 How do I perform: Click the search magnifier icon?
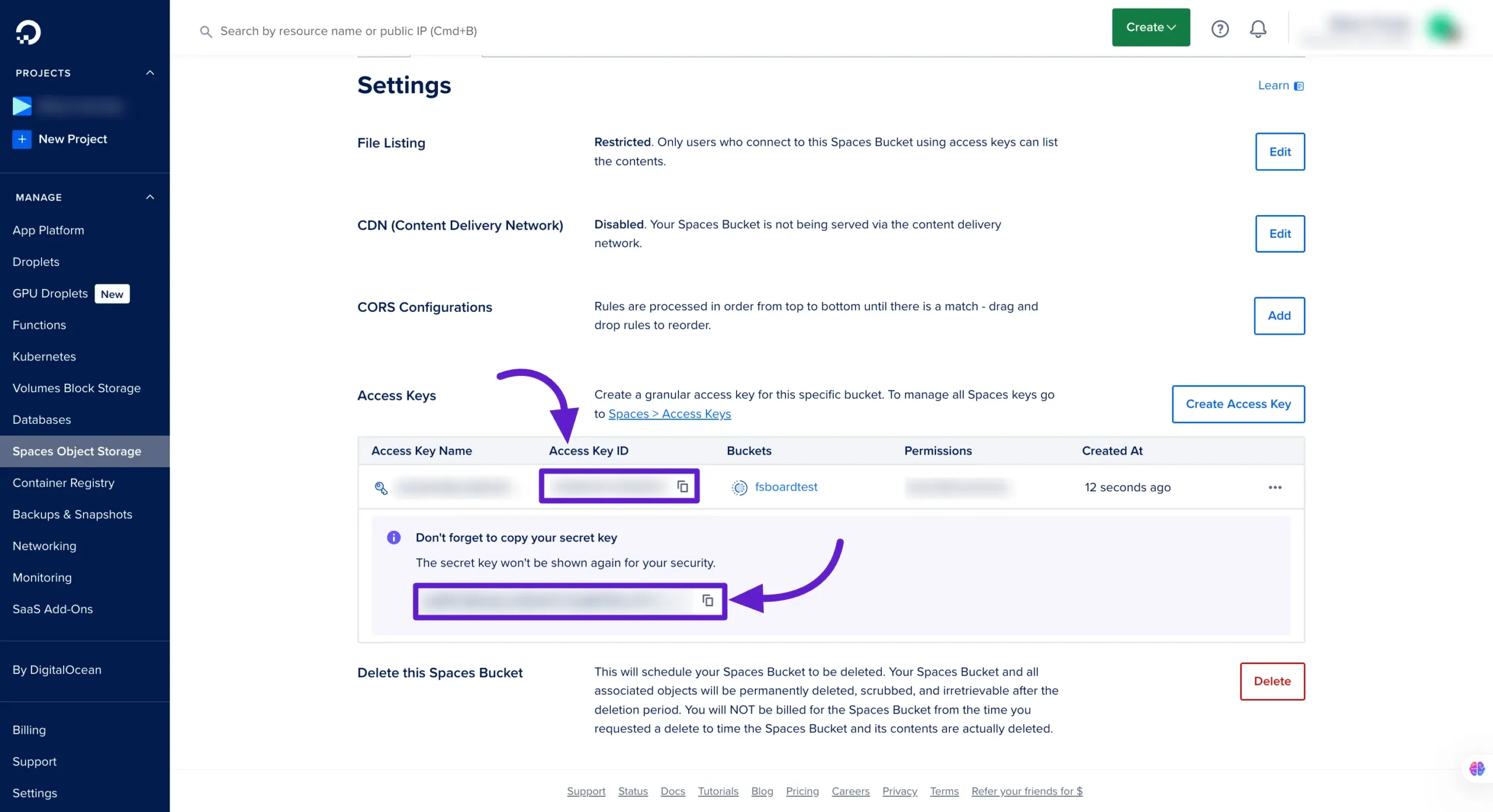pyautogui.click(x=205, y=31)
